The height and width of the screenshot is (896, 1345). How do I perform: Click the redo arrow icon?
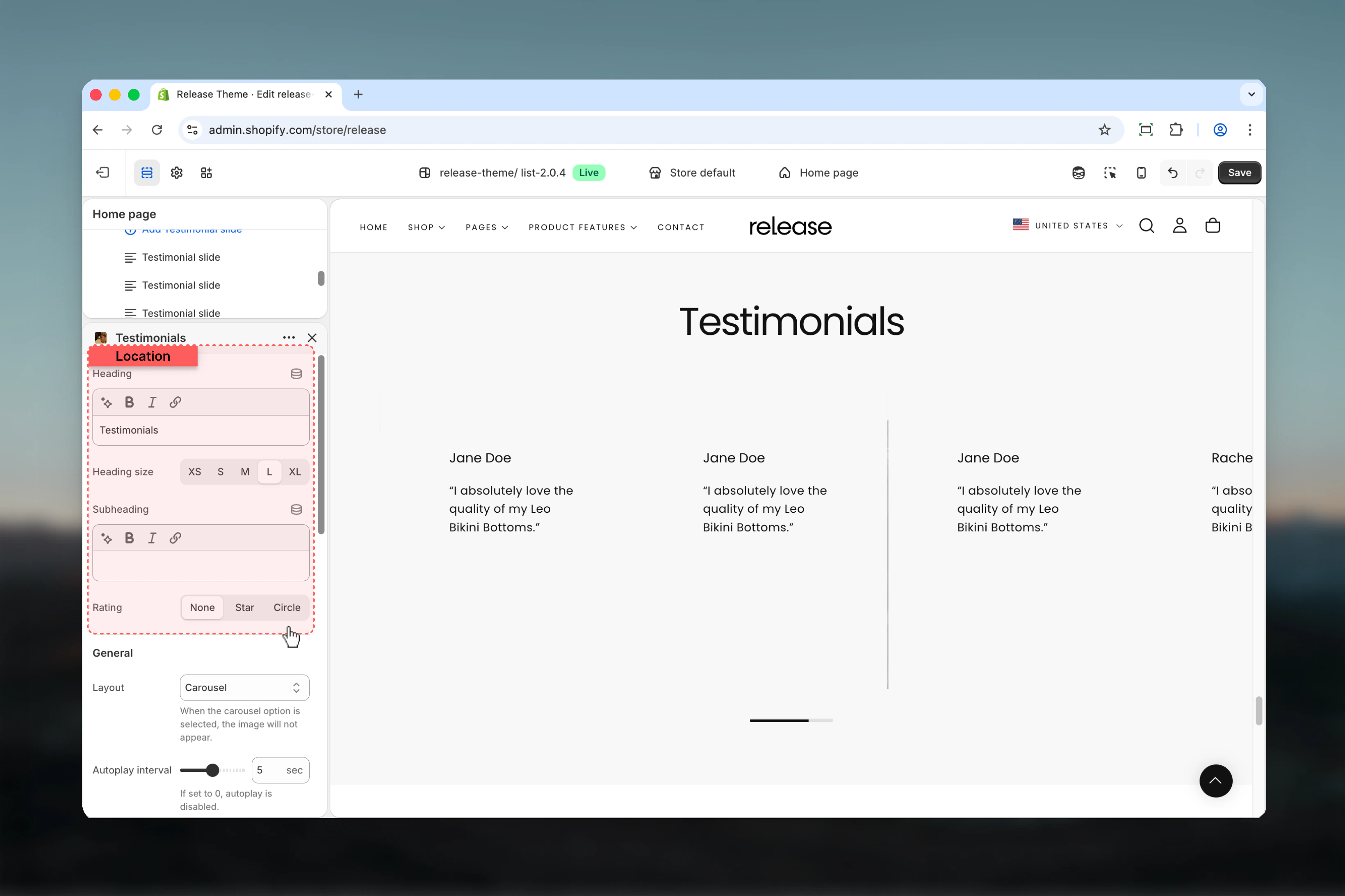coord(1200,173)
